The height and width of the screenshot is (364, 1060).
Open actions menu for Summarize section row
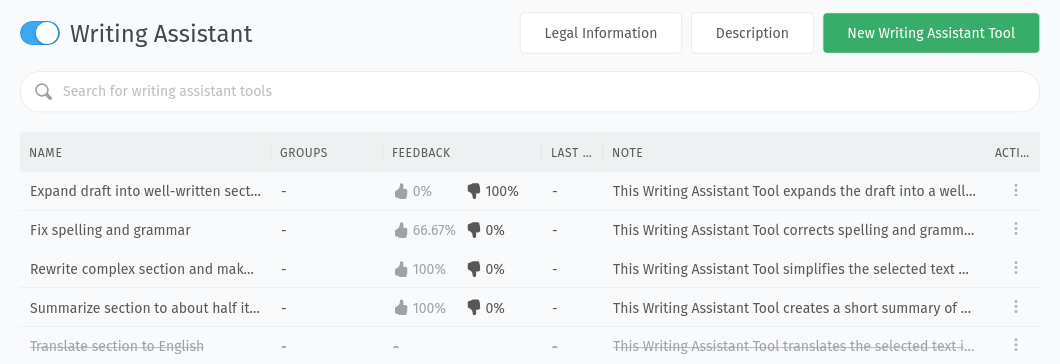pos(1015,307)
